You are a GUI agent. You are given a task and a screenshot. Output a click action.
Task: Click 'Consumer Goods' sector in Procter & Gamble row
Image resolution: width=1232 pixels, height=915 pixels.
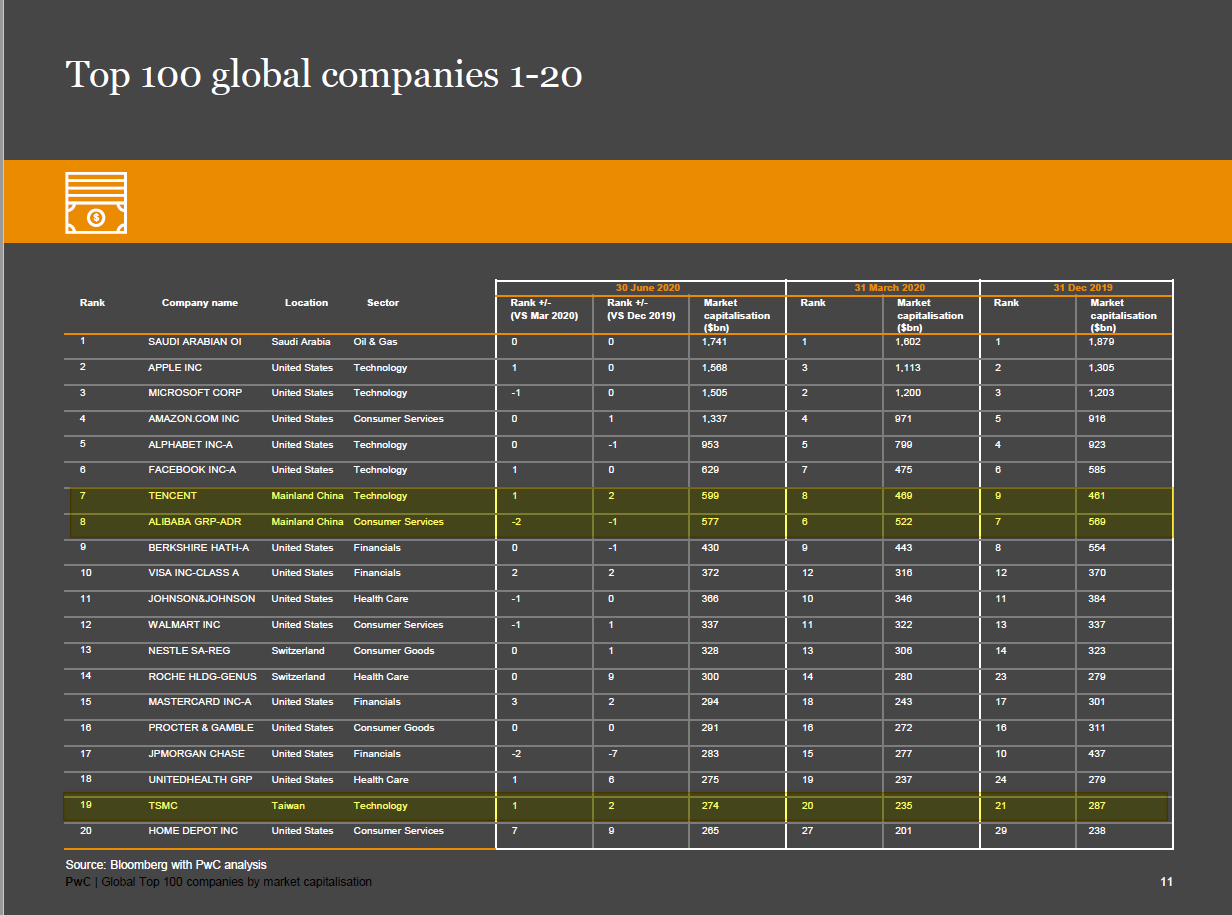(x=394, y=728)
